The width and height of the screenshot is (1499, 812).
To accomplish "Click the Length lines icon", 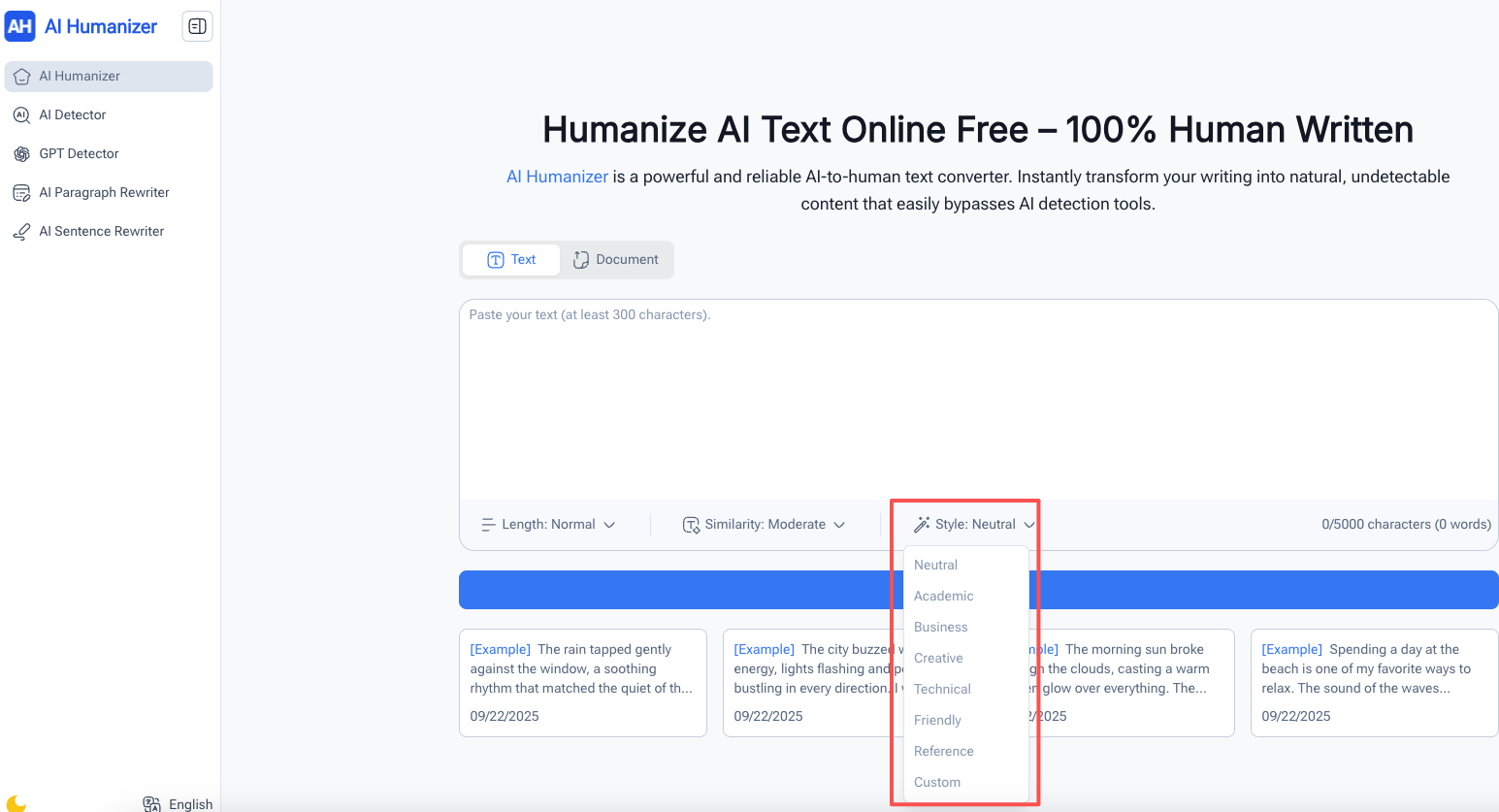I will (489, 525).
